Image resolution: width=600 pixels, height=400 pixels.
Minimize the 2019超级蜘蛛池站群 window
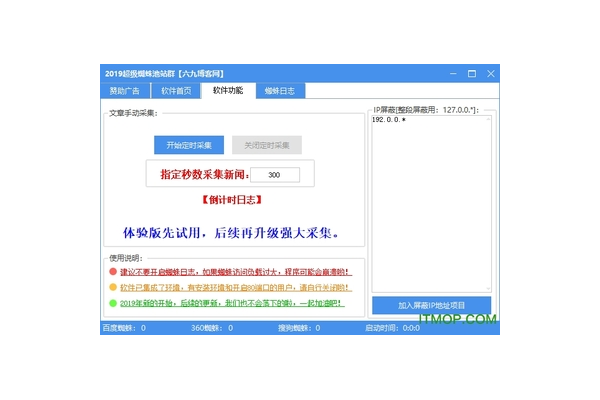click(451, 73)
